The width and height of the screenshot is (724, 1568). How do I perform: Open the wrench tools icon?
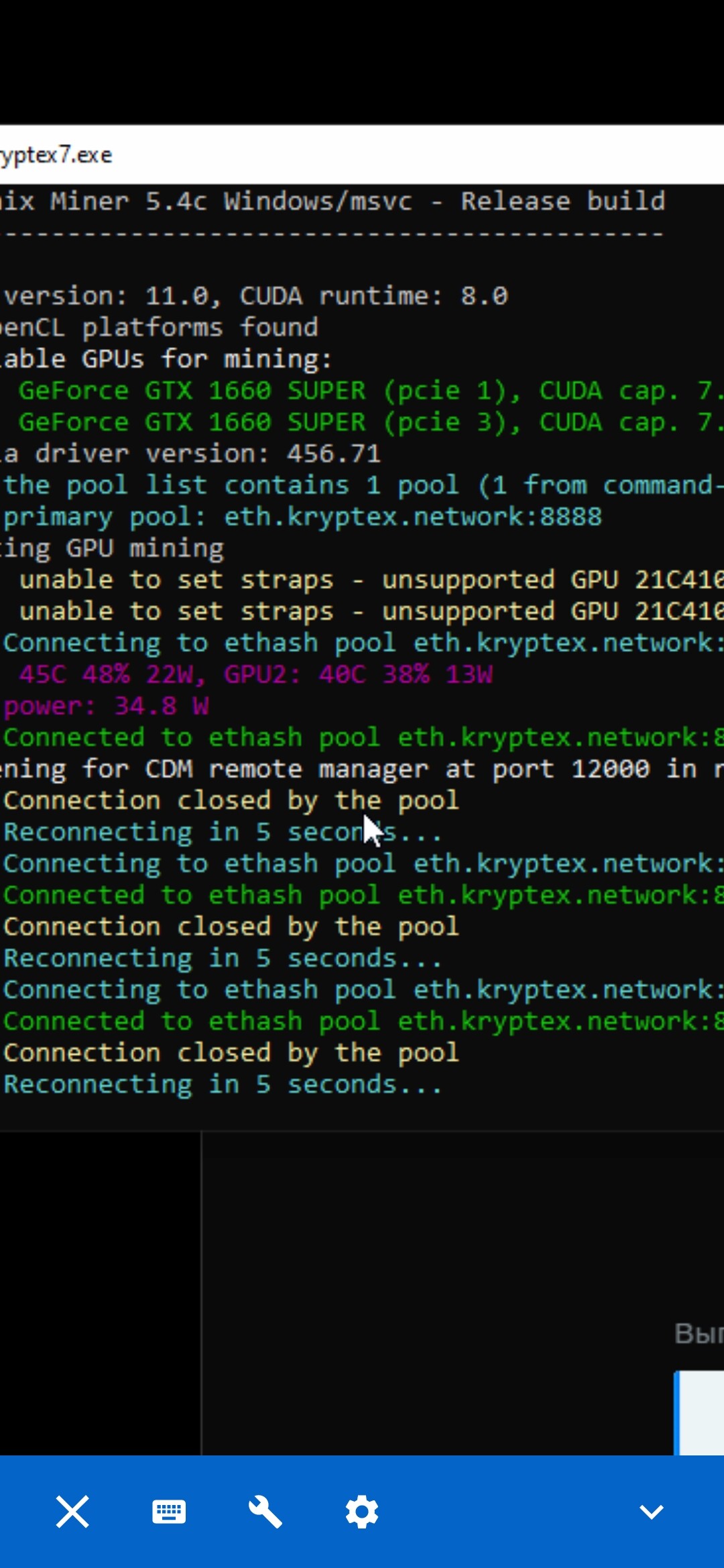click(265, 1512)
